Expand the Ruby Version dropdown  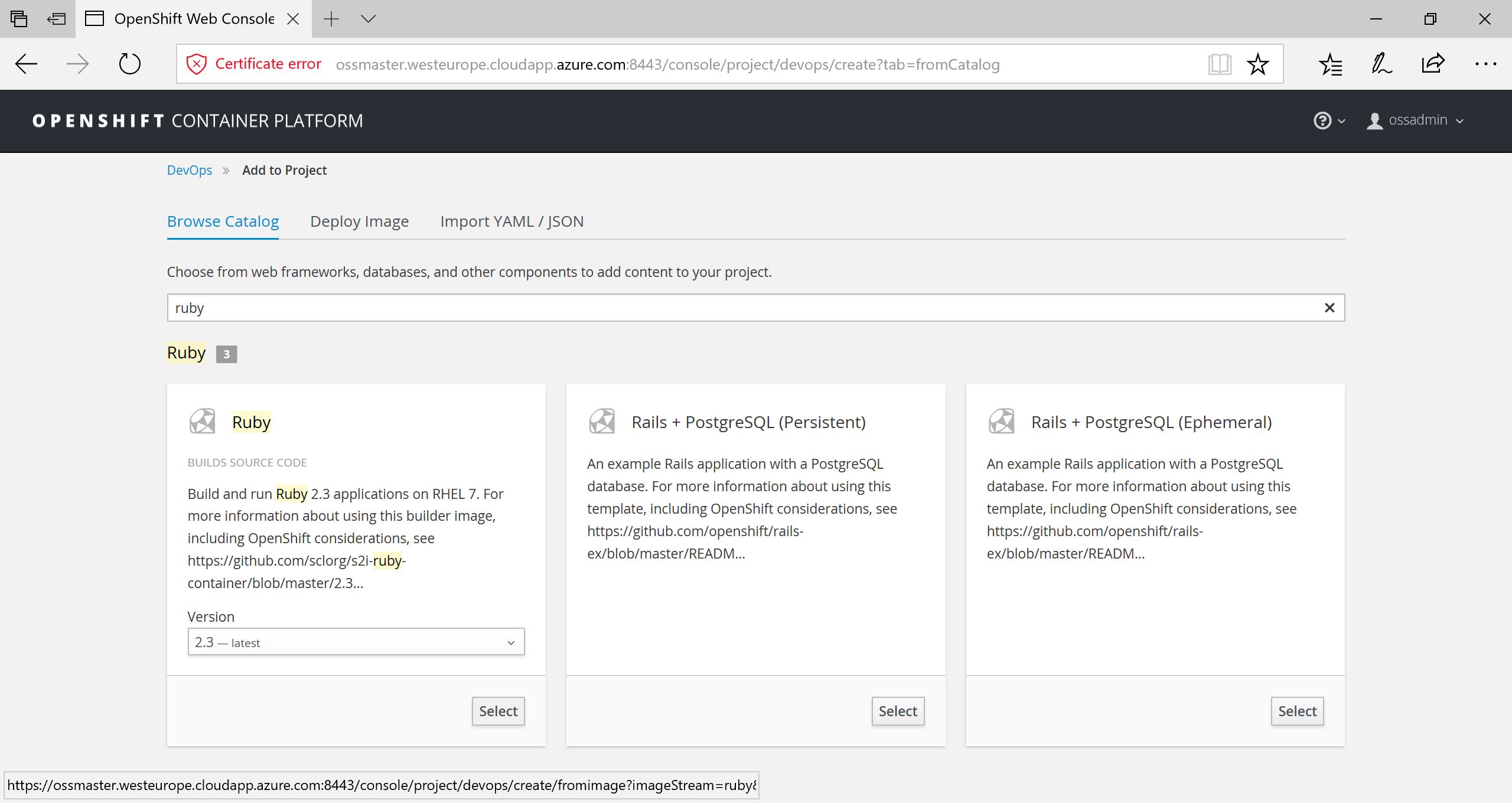(356, 642)
